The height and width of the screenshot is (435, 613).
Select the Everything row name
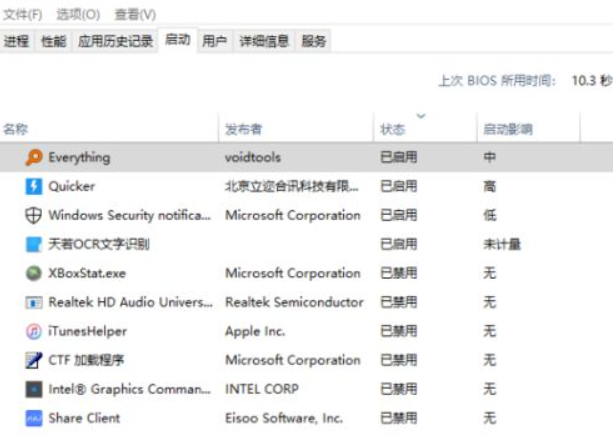pyautogui.click(x=79, y=158)
